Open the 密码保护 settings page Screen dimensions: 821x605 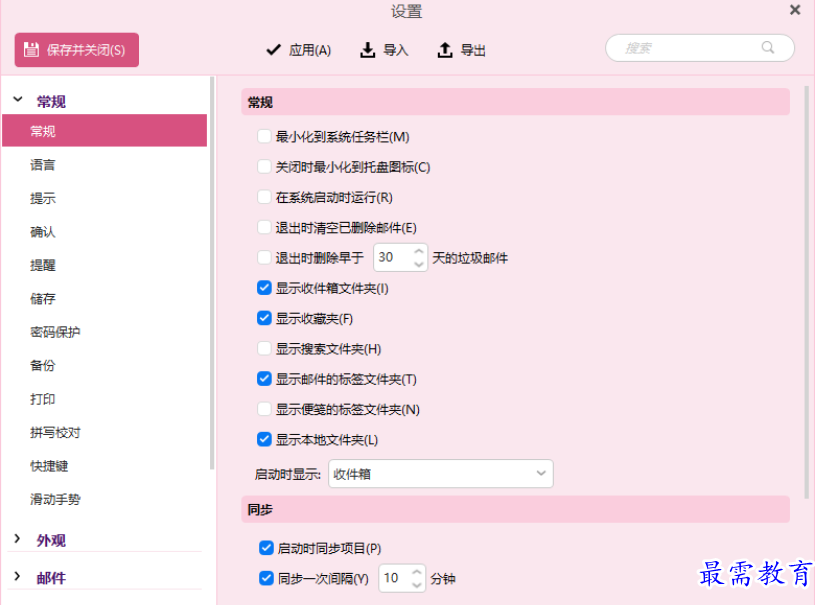click(x=55, y=332)
